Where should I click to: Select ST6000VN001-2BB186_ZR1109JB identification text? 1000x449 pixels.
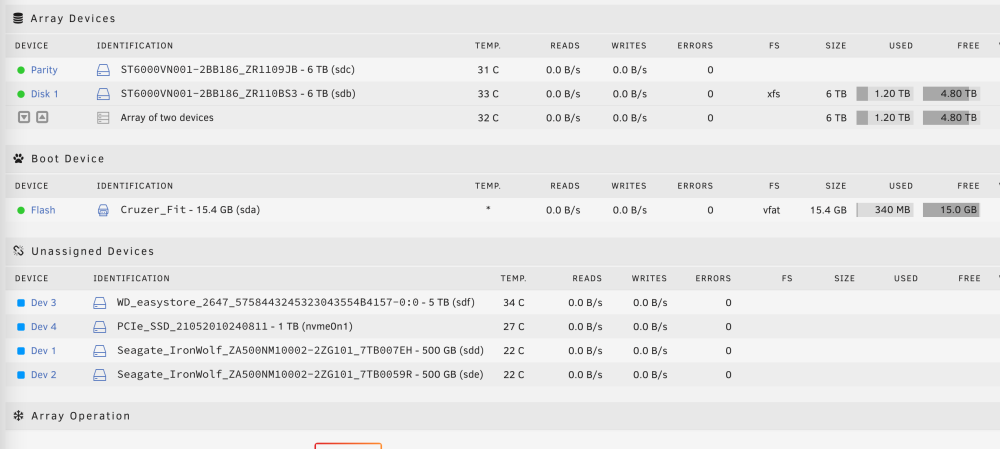(237, 70)
